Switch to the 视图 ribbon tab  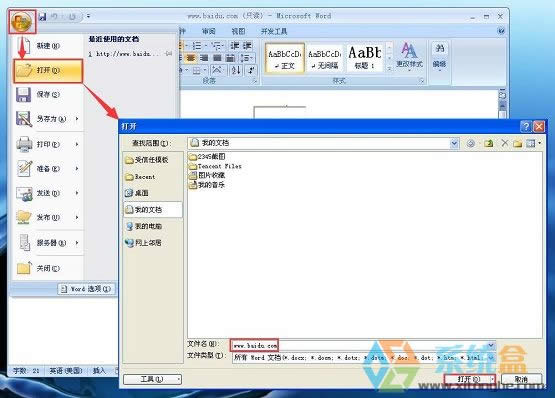tap(238, 31)
